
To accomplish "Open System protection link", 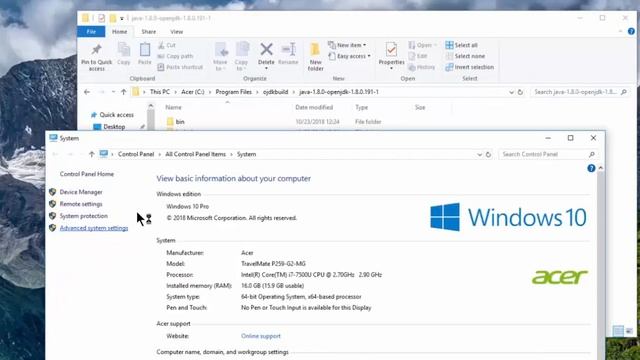I will pos(84,216).
